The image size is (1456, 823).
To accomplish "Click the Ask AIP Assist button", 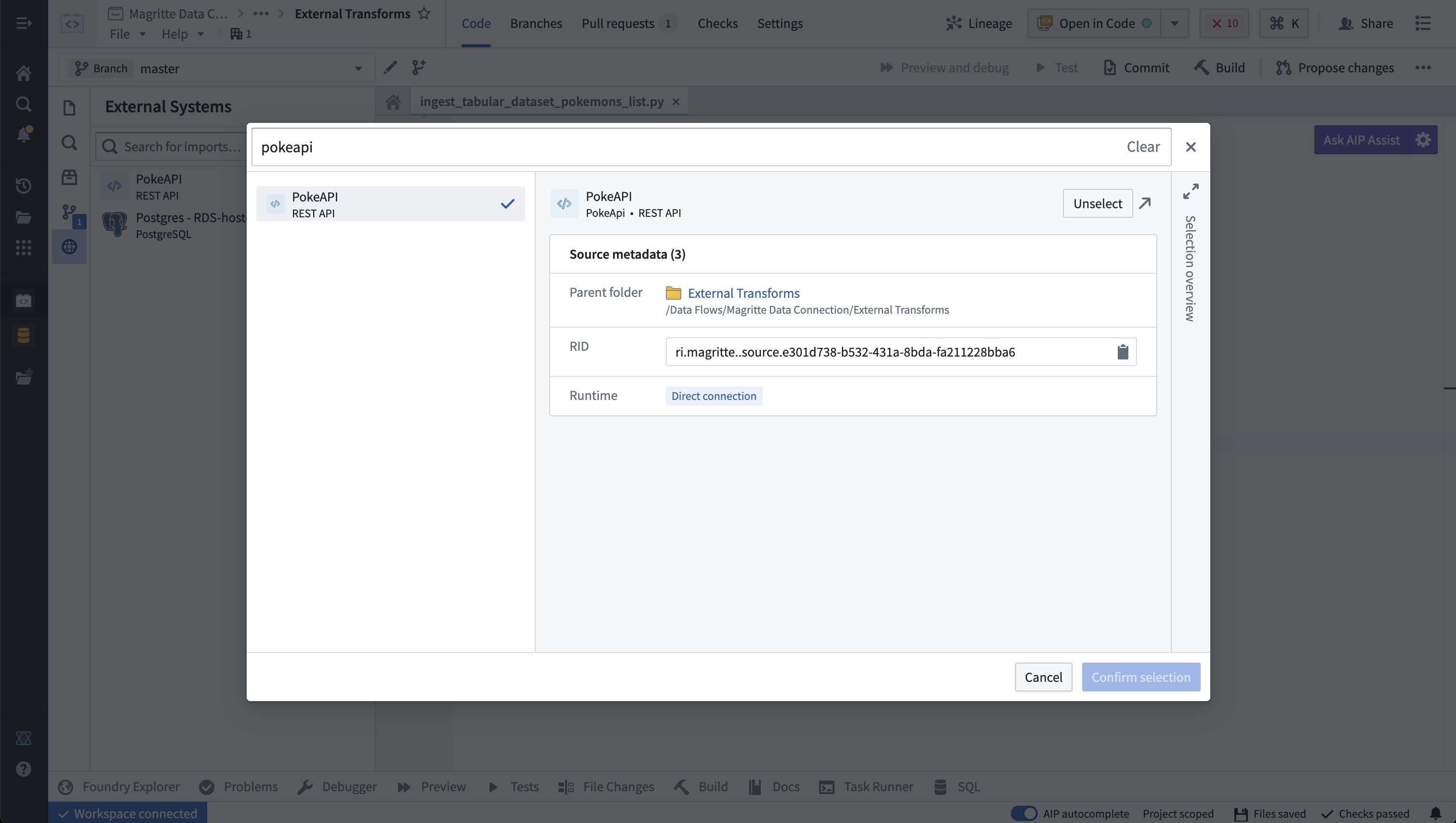I will pyautogui.click(x=1362, y=140).
